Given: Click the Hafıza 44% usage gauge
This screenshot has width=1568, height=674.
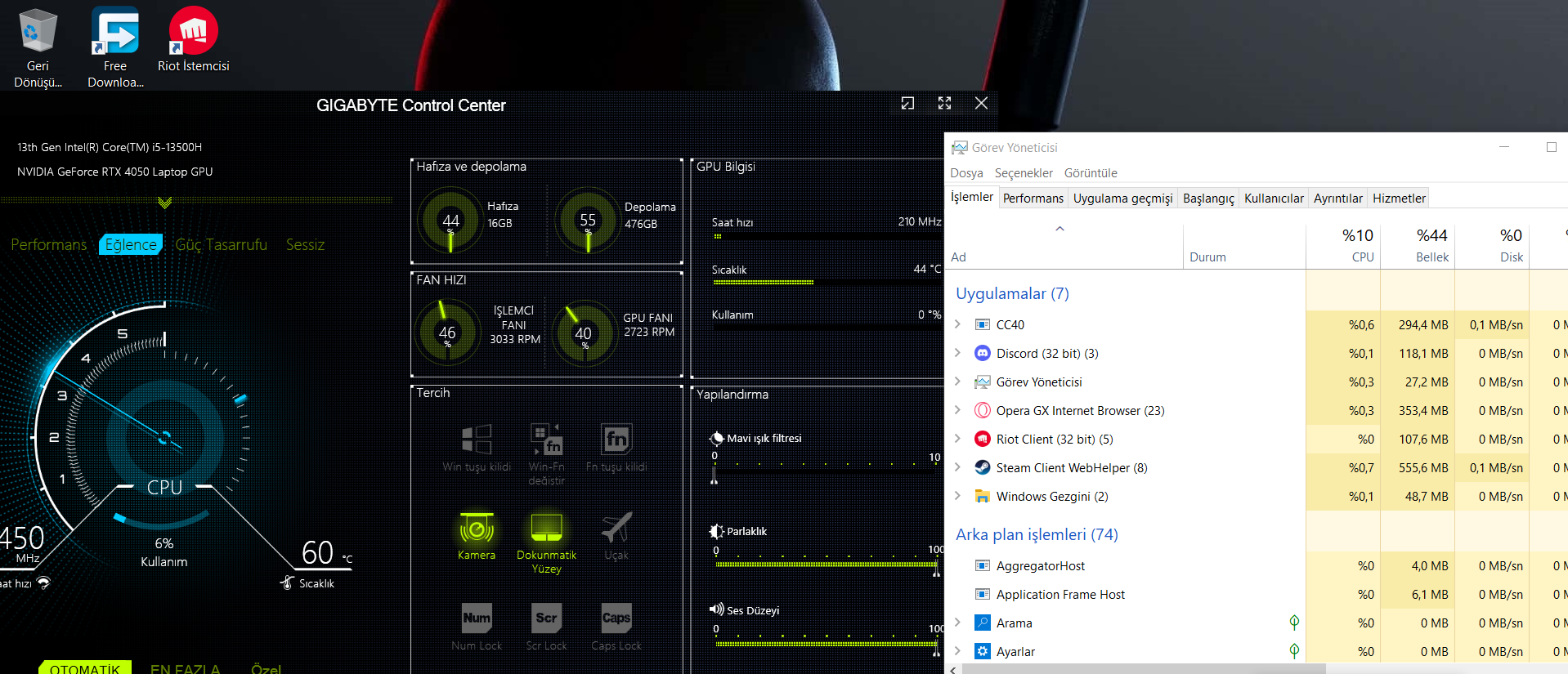Looking at the screenshot, I should (x=450, y=220).
